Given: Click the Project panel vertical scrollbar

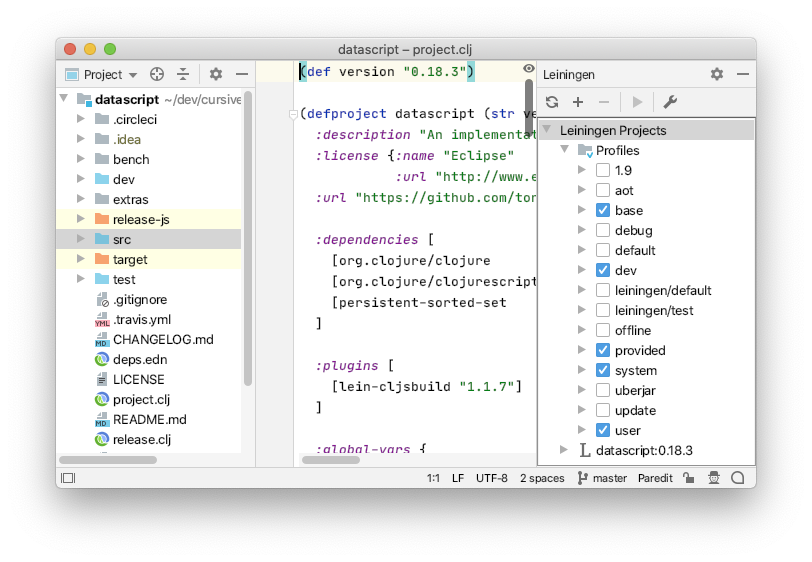Looking at the screenshot, I should [248, 238].
